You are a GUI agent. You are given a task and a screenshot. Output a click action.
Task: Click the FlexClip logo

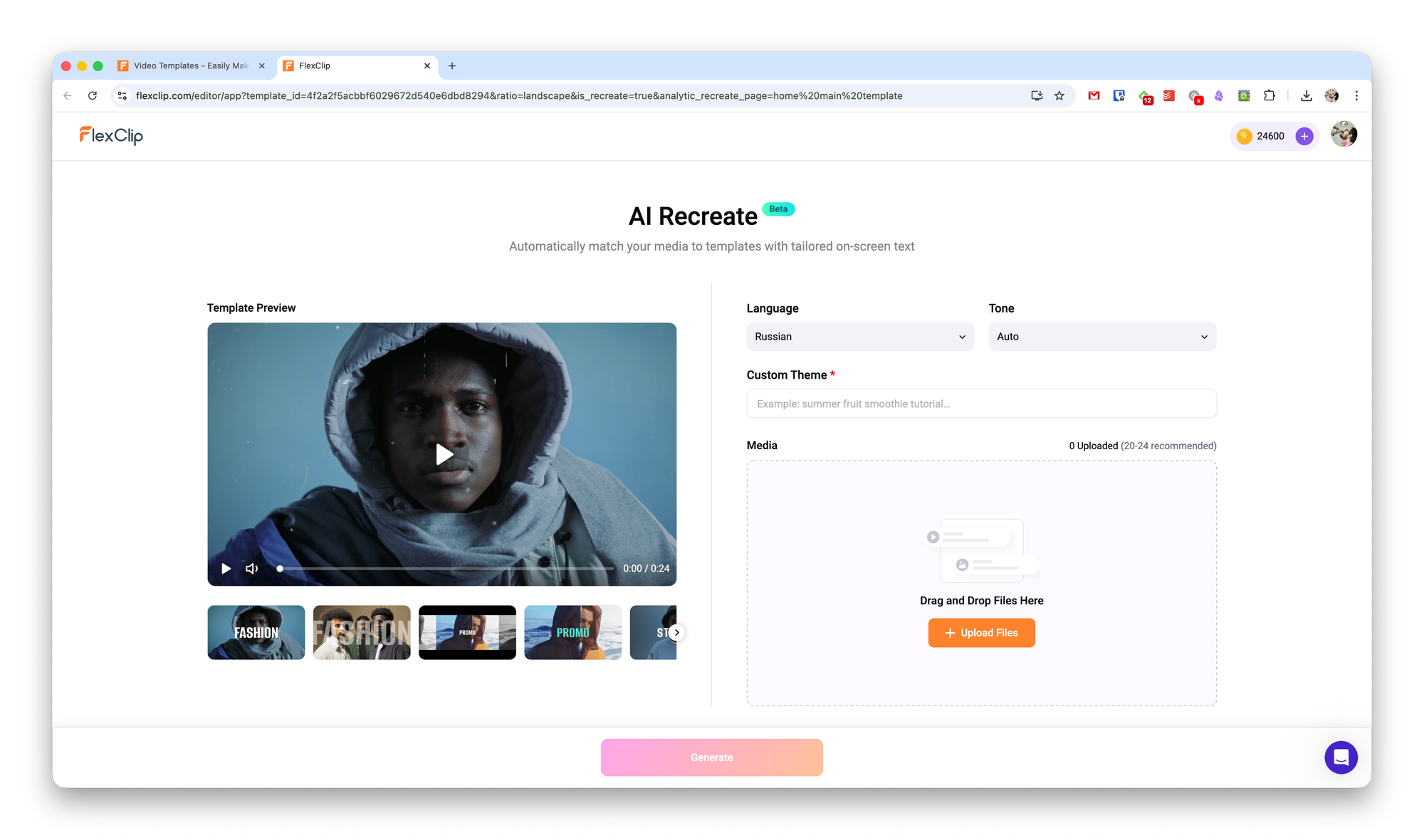pyautogui.click(x=111, y=135)
